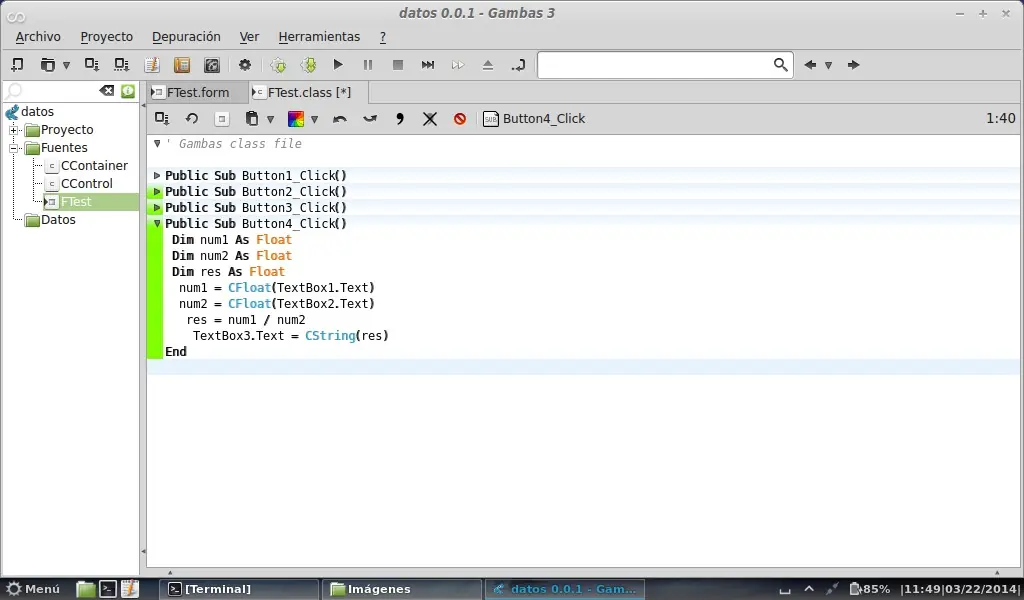Screen dimensions: 1024x600
Task: Click the black X icon in the editor toolbar
Action: (x=430, y=119)
